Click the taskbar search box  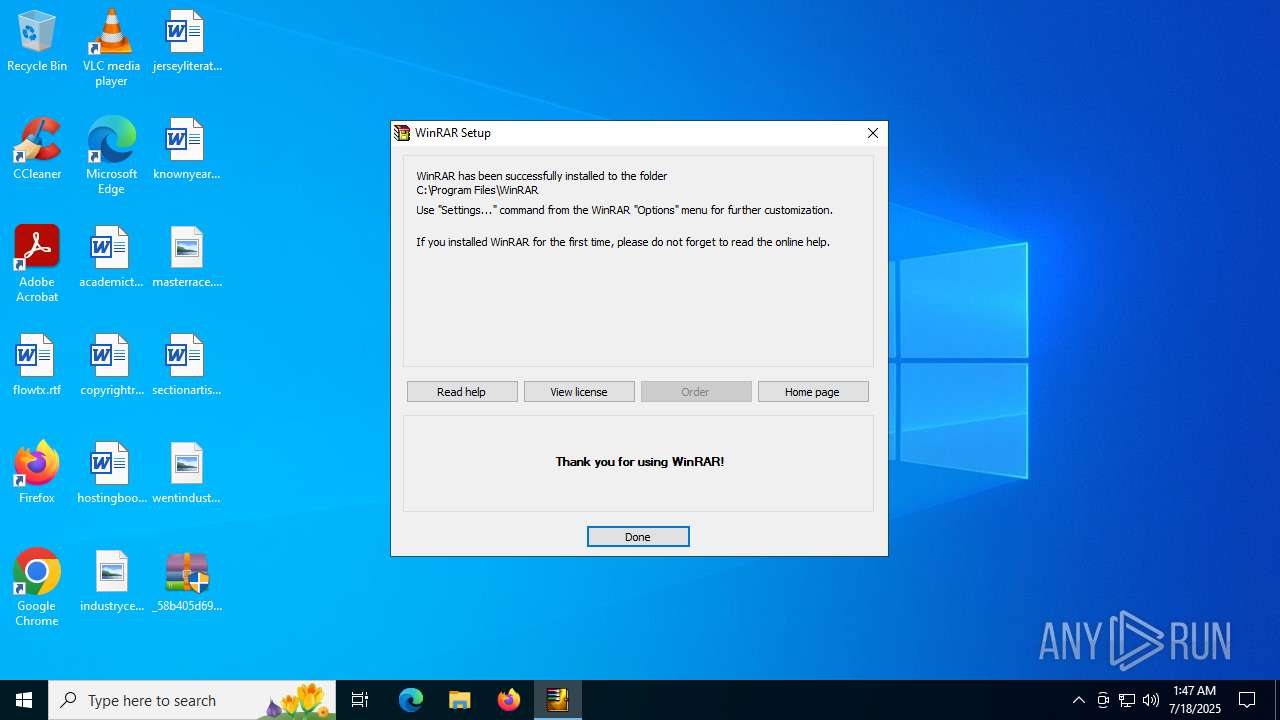point(192,700)
